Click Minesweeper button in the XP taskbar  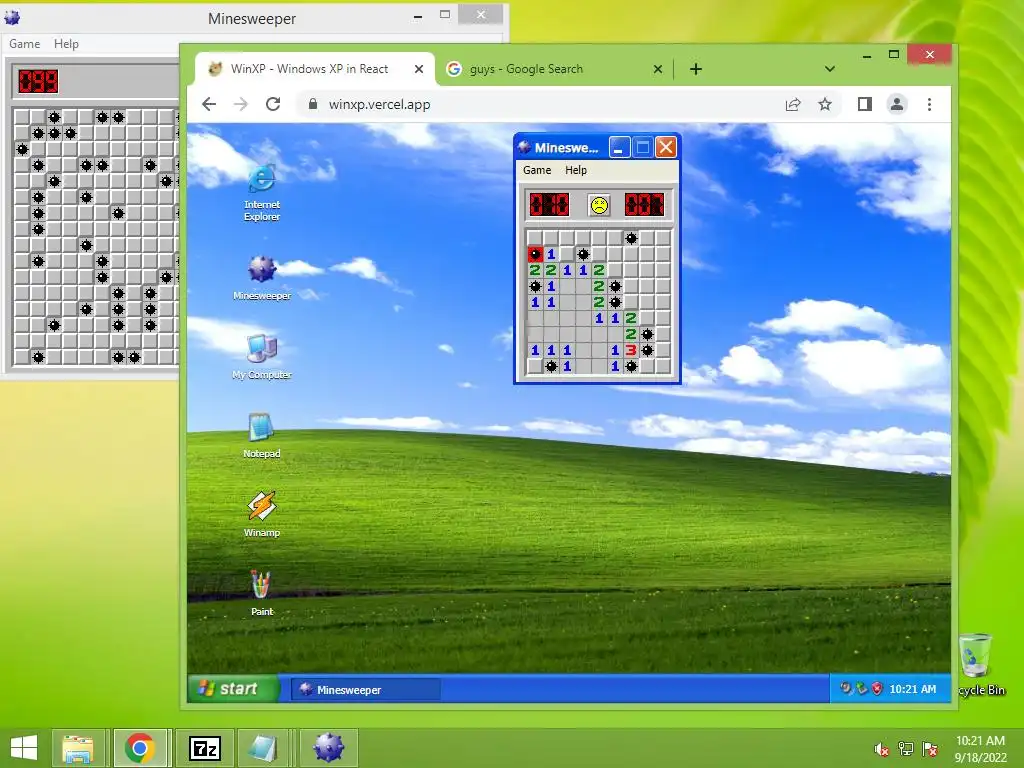click(366, 690)
